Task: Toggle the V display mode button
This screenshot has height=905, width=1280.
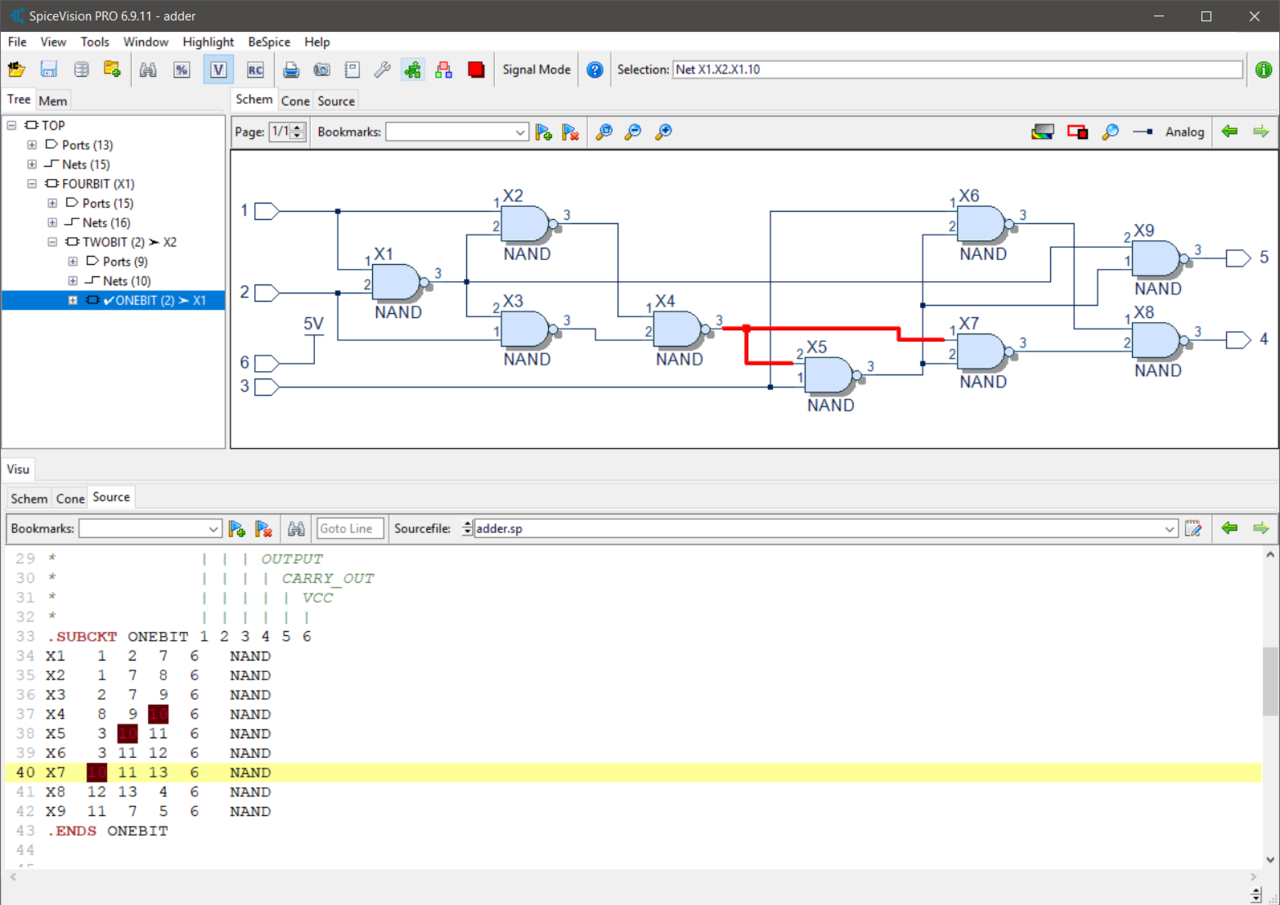Action: (x=218, y=70)
